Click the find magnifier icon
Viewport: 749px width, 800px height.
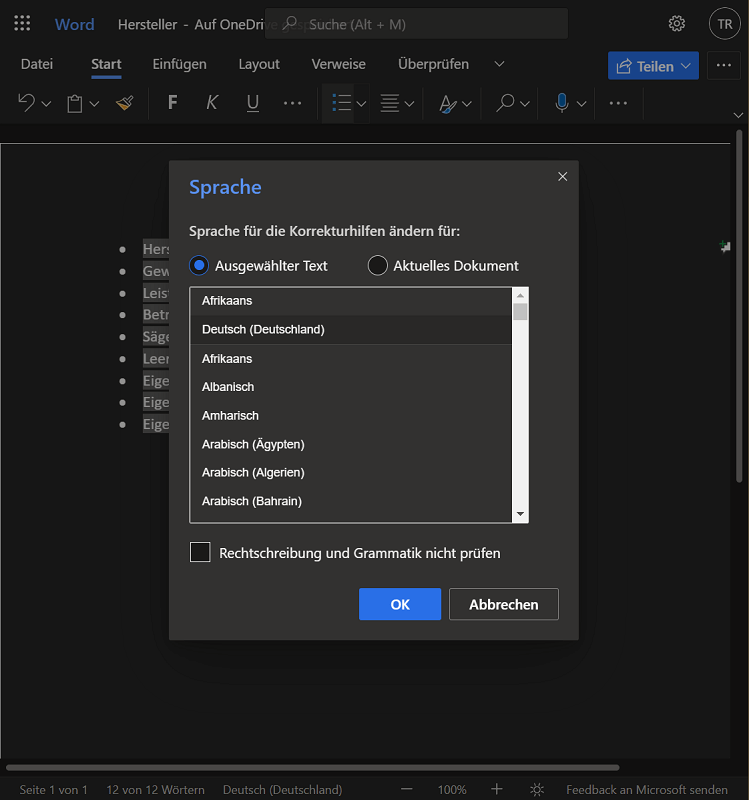[505, 103]
